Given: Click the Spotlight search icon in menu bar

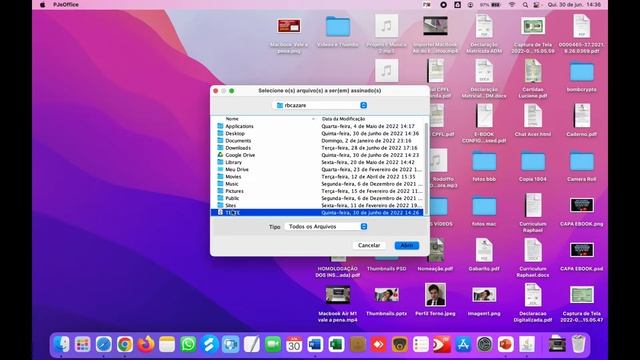Looking at the screenshot, I should click(525, 4).
